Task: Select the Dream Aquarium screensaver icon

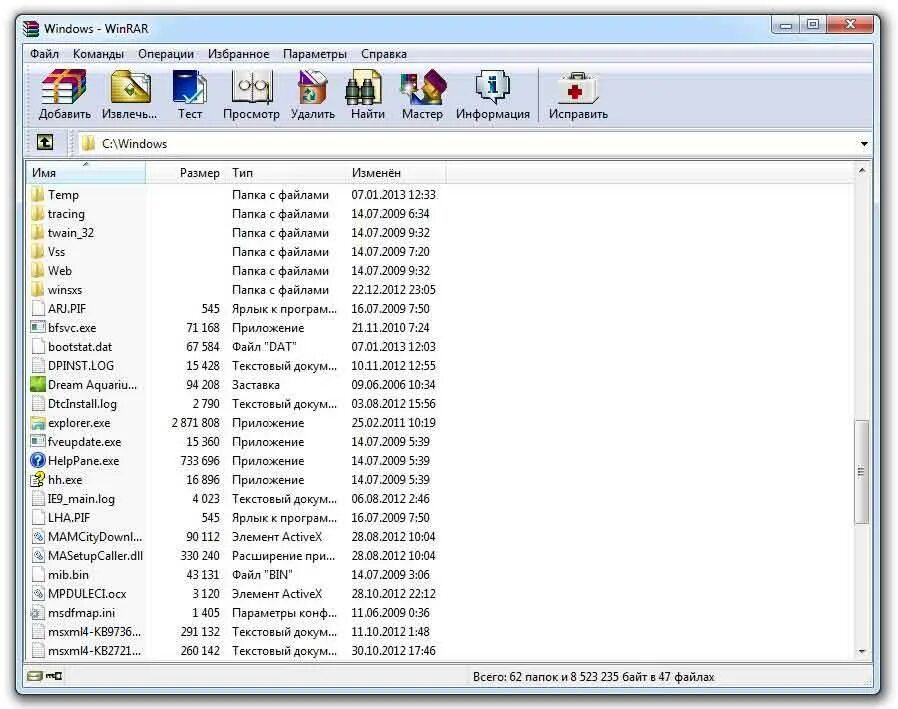Action: pyautogui.click(x=38, y=384)
